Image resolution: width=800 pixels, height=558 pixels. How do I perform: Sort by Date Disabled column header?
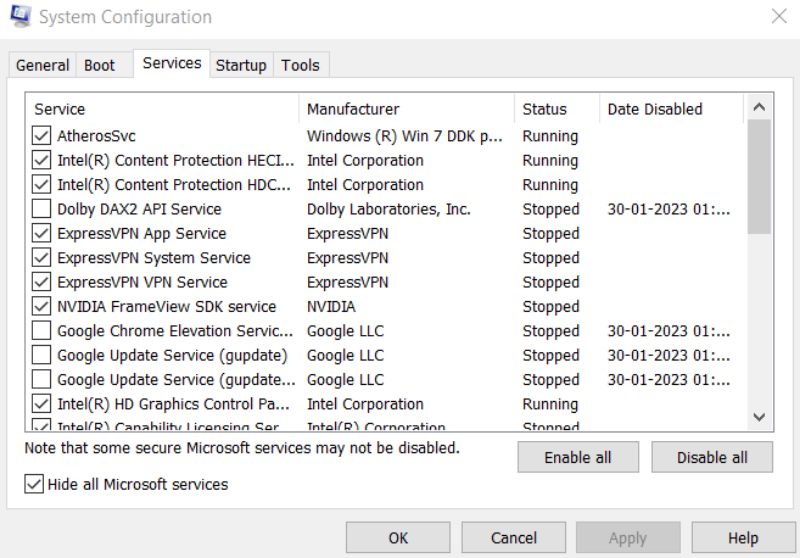tap(671, 109)
